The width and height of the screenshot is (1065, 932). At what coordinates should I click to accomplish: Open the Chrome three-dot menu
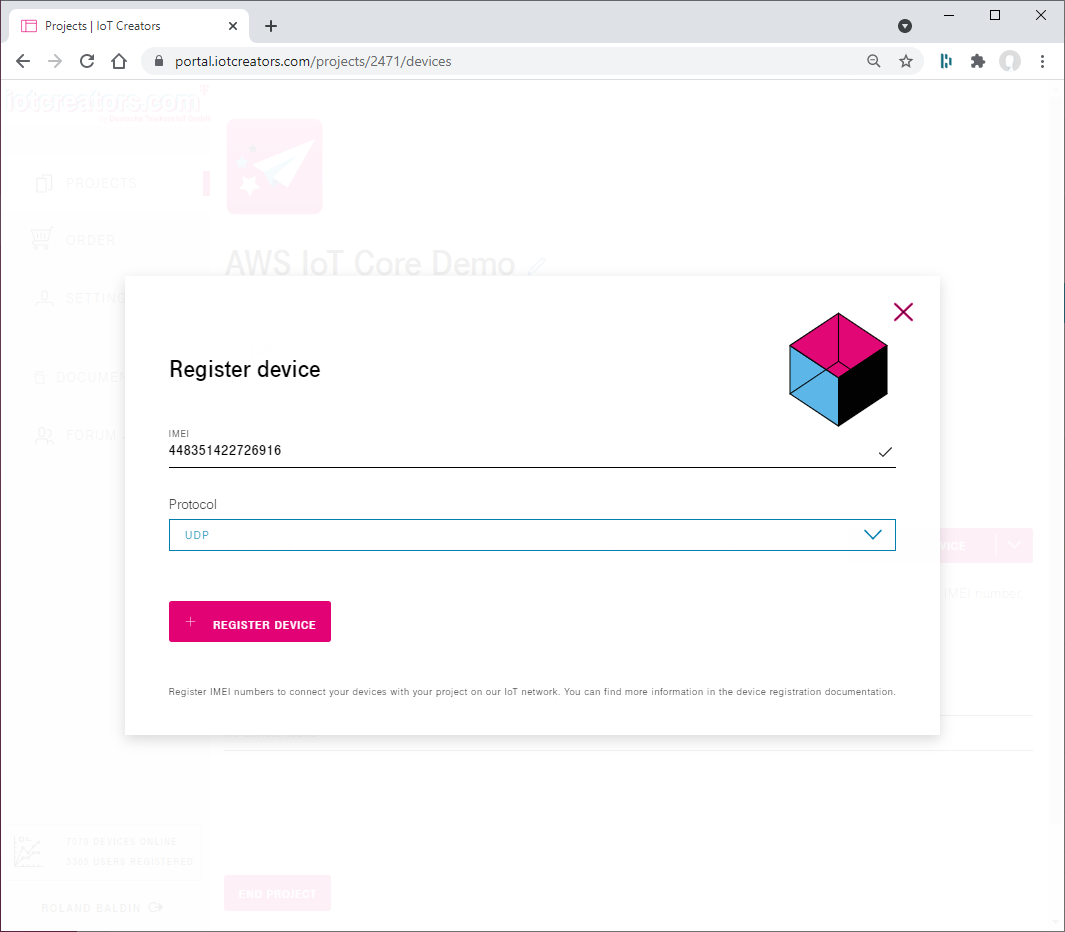pos(1043,61)
